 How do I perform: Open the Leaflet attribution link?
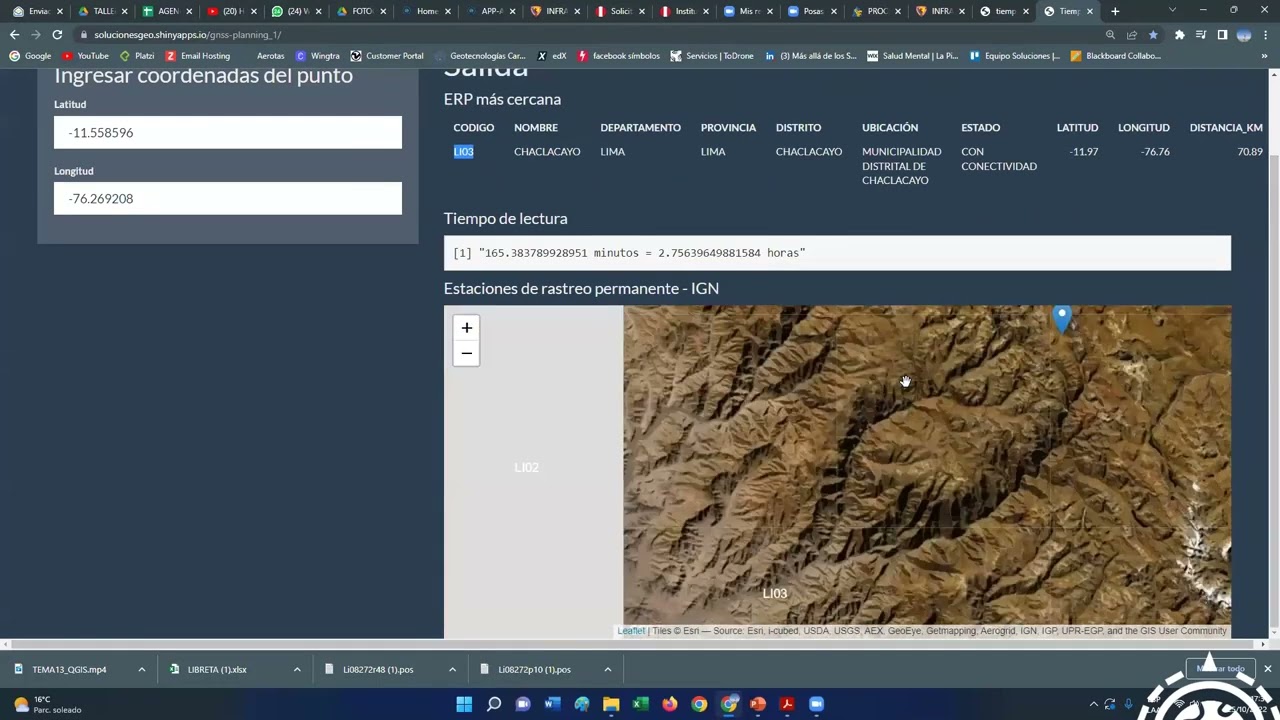point(631,631)
